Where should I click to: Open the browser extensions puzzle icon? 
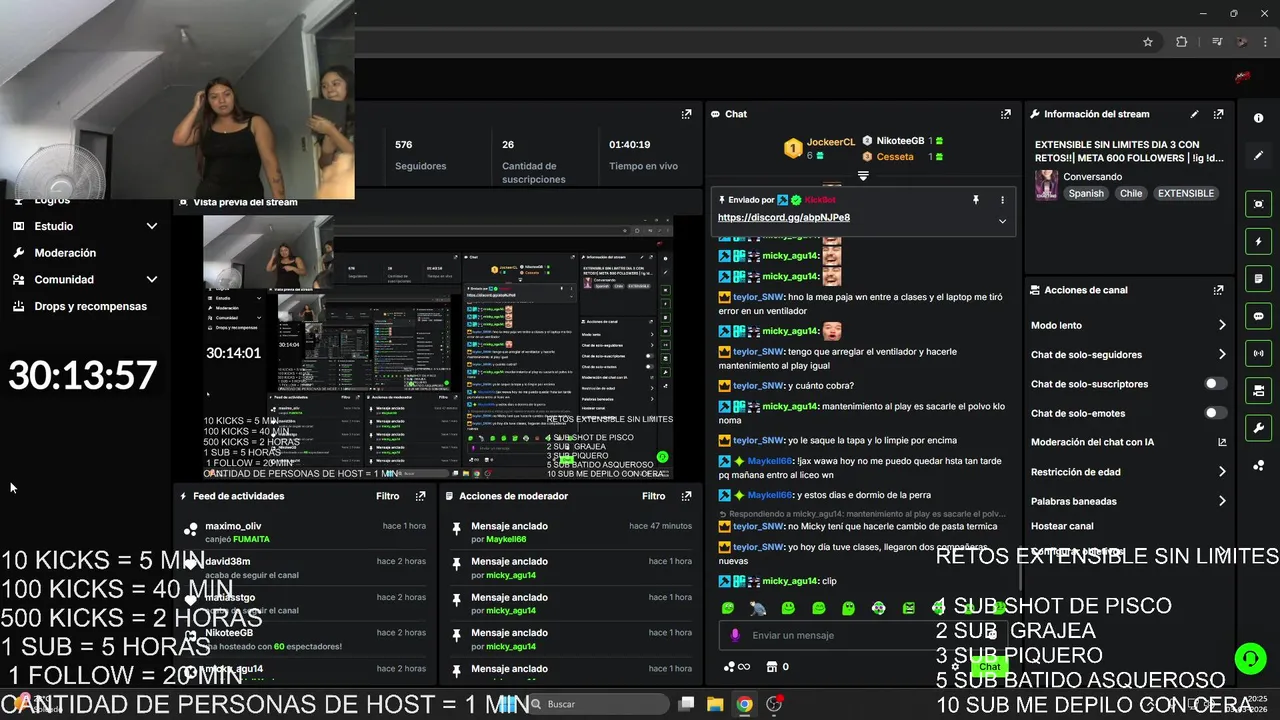[1181, 42]
